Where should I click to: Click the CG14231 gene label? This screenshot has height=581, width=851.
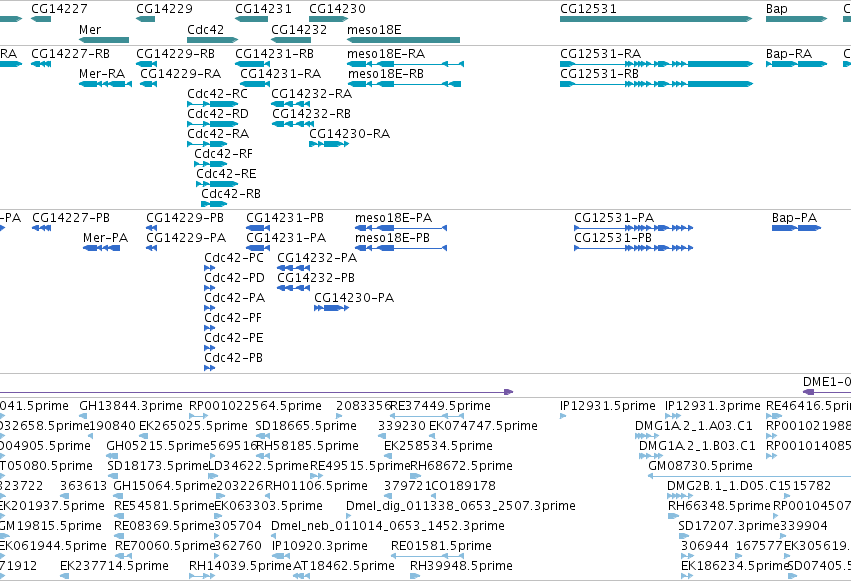pyautogui.click(x=263, y=9)
